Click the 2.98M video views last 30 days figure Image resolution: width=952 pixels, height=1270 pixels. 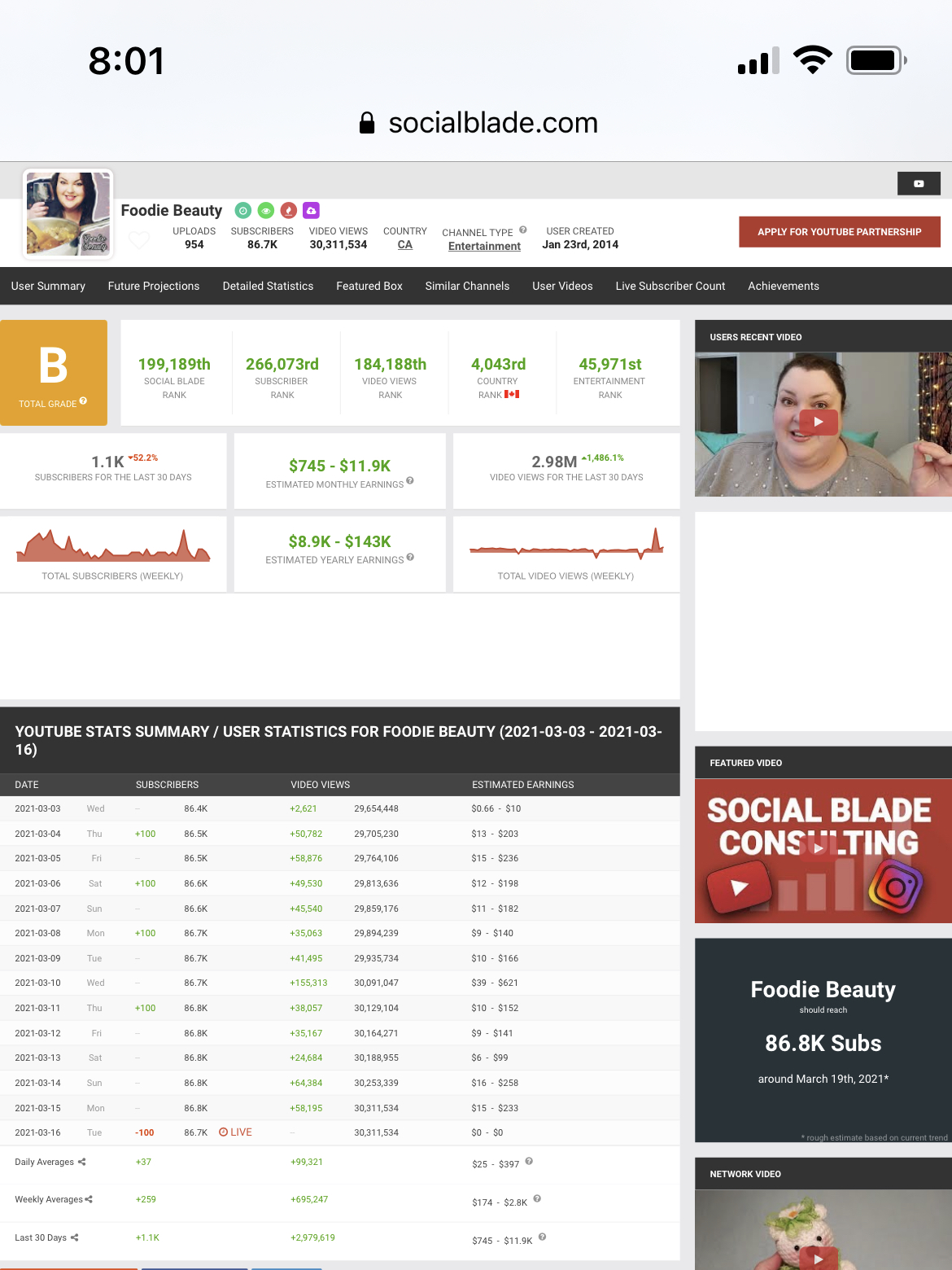coord(554,462)
